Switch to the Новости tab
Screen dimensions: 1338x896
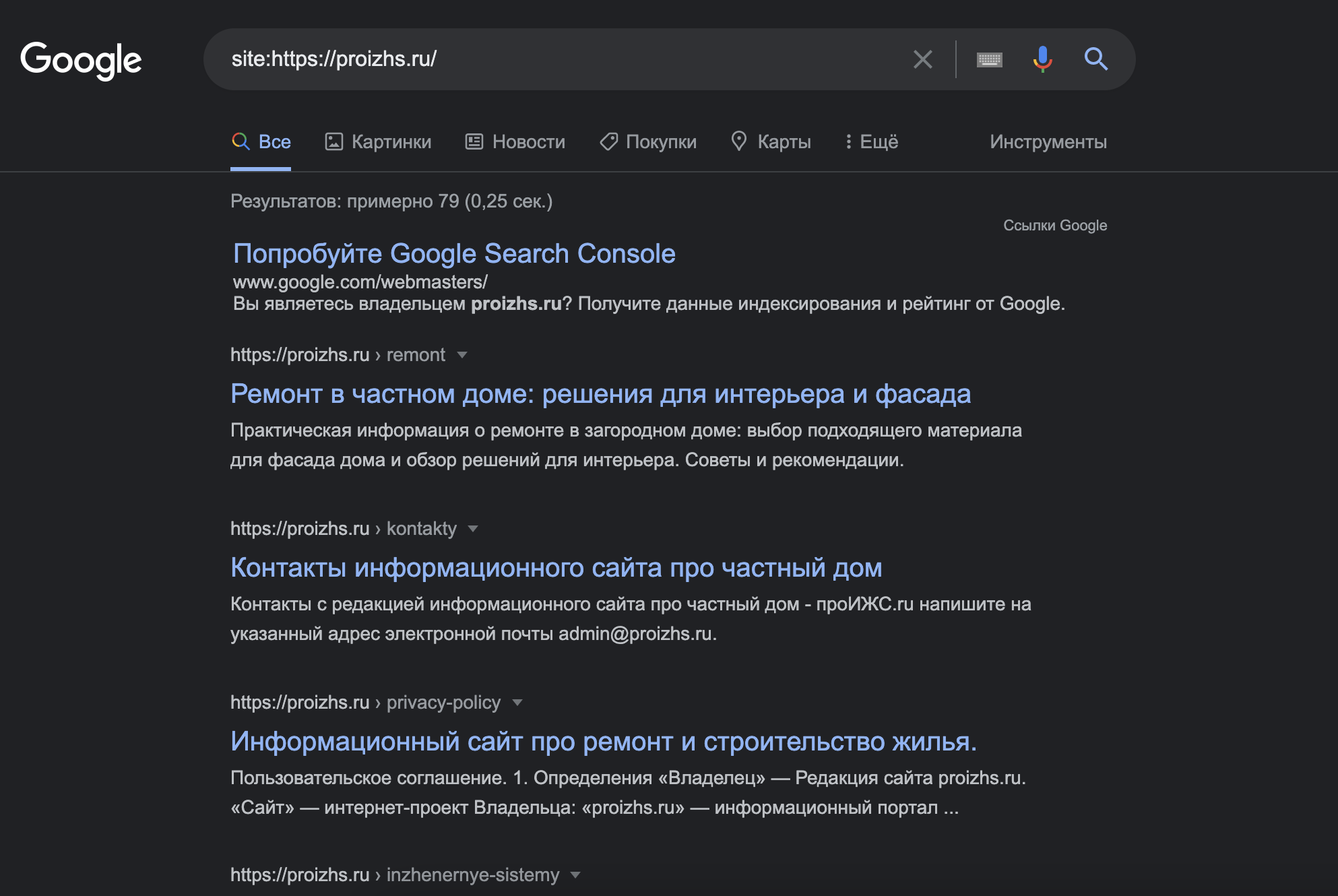(515, 141)
